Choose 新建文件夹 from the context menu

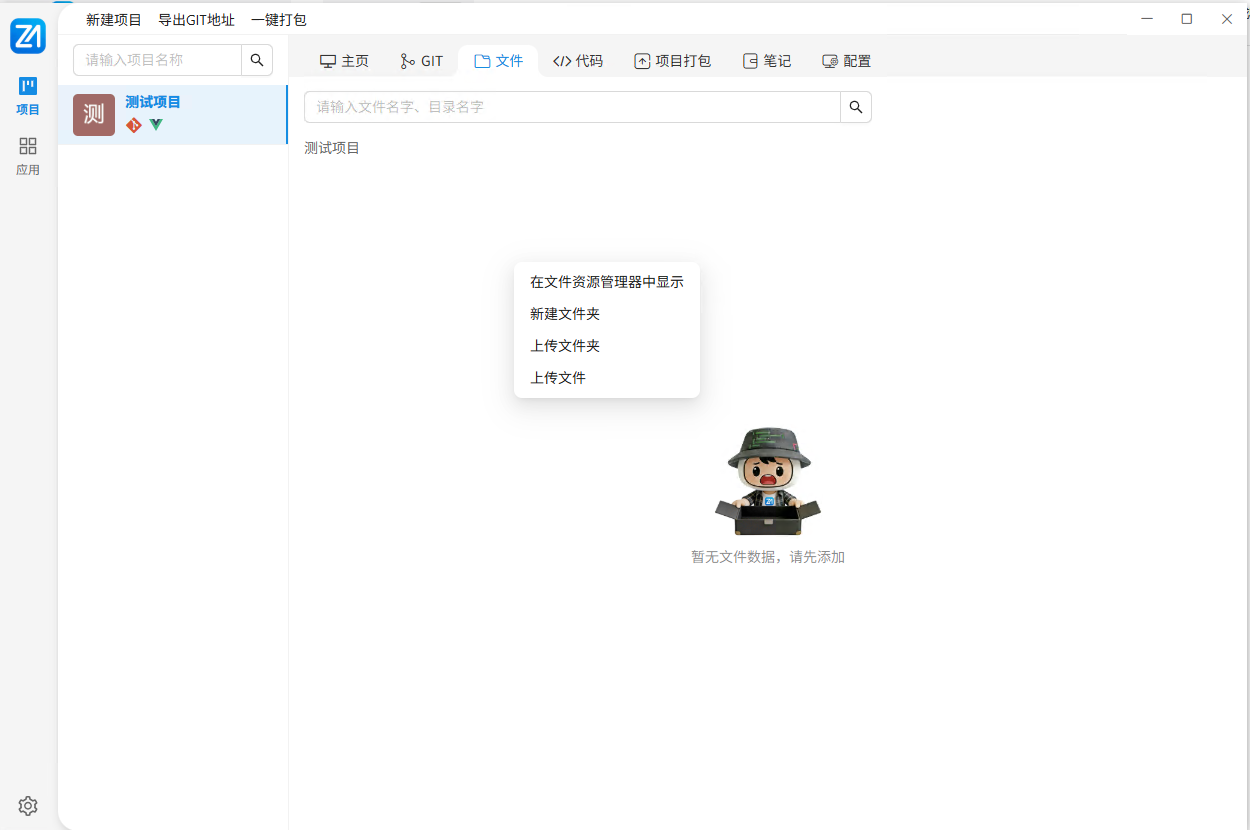point(565,313)
